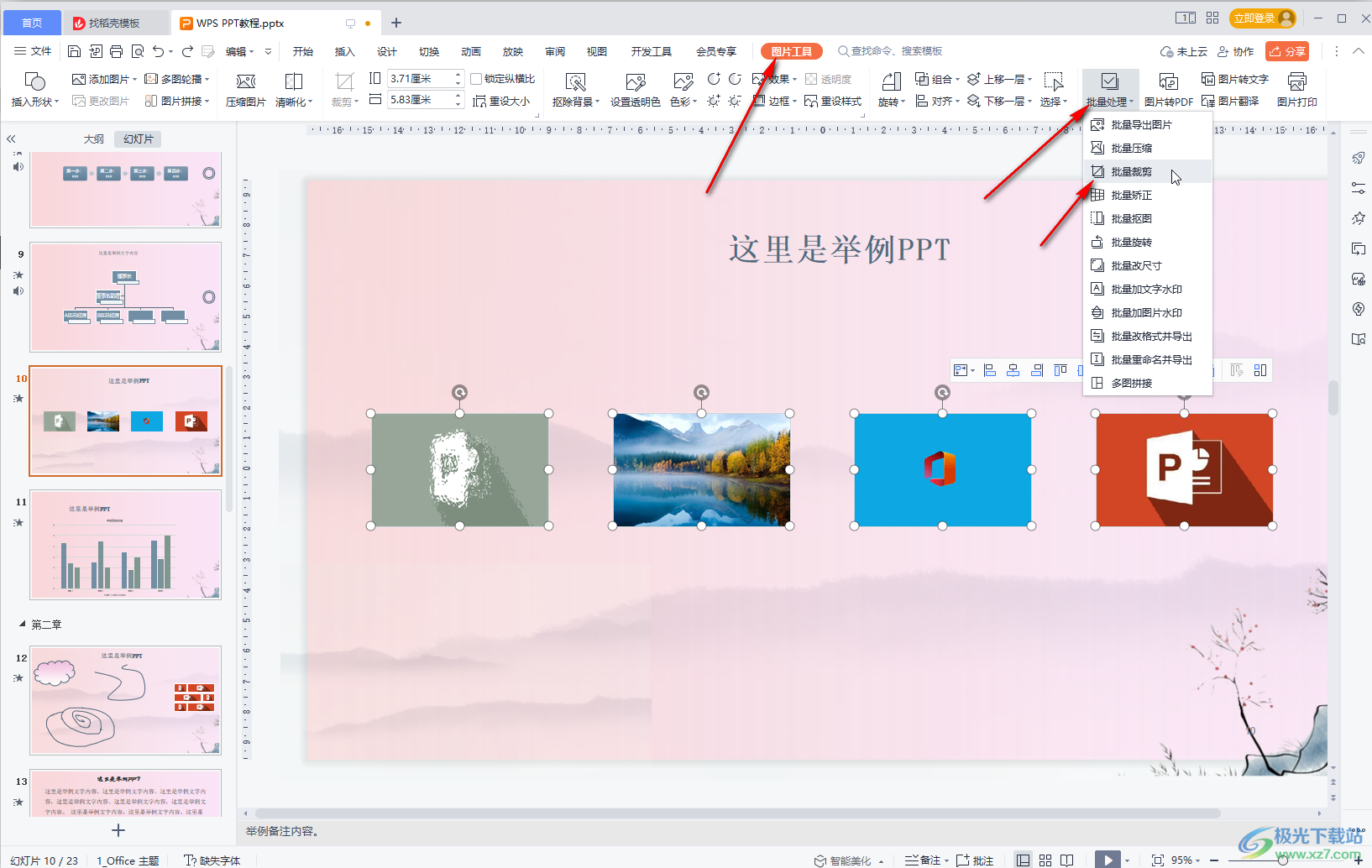Open 图片拼接 (Picture Collage) dropdown in ribbon

(x=176, y=101)
